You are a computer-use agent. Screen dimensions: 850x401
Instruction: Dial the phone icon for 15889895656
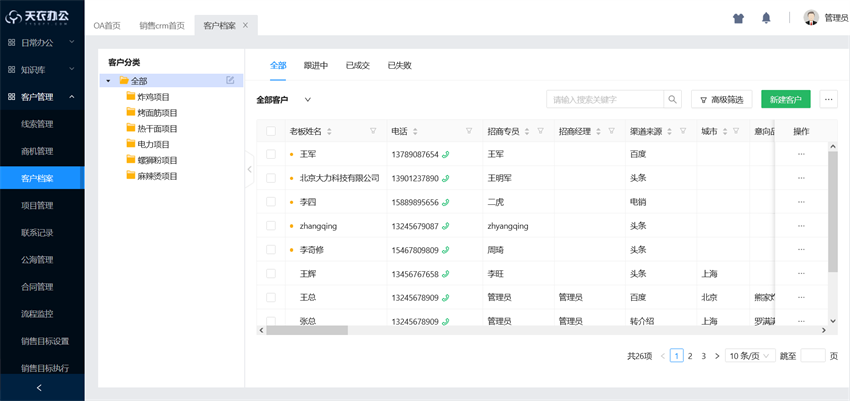coord(446,202)
